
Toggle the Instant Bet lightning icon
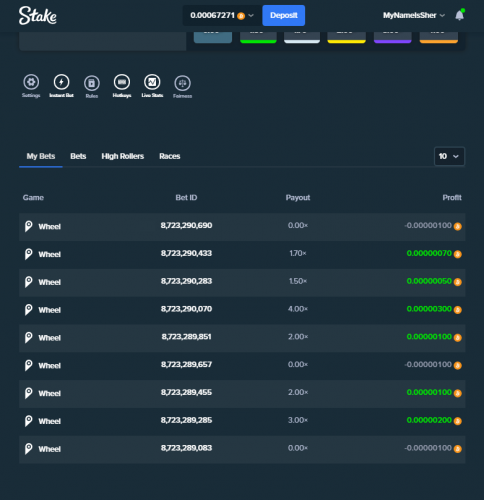pyautogui.click(x=61, y=82)
